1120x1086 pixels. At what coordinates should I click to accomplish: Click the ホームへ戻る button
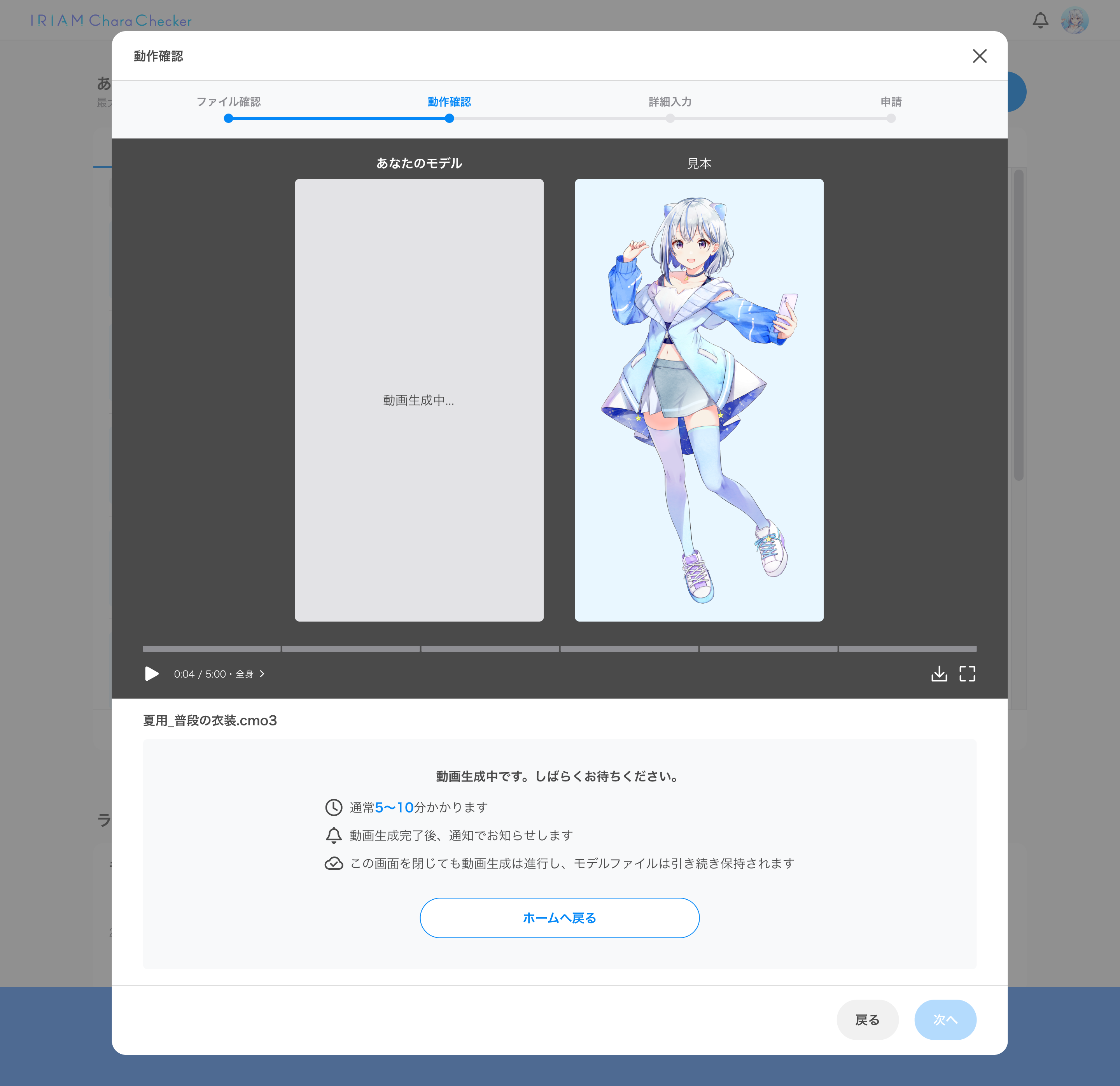tap(560, 918)
